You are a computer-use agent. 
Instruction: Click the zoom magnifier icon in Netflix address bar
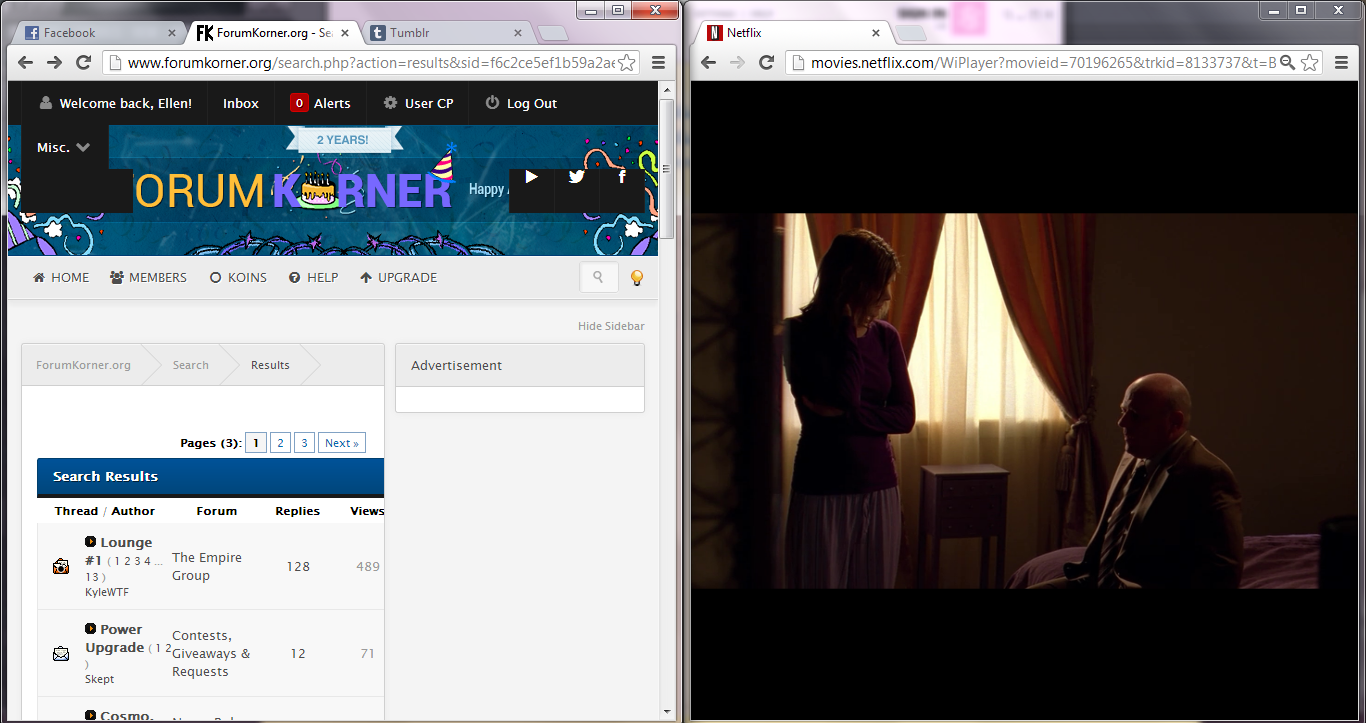[x=1288, y=63]
